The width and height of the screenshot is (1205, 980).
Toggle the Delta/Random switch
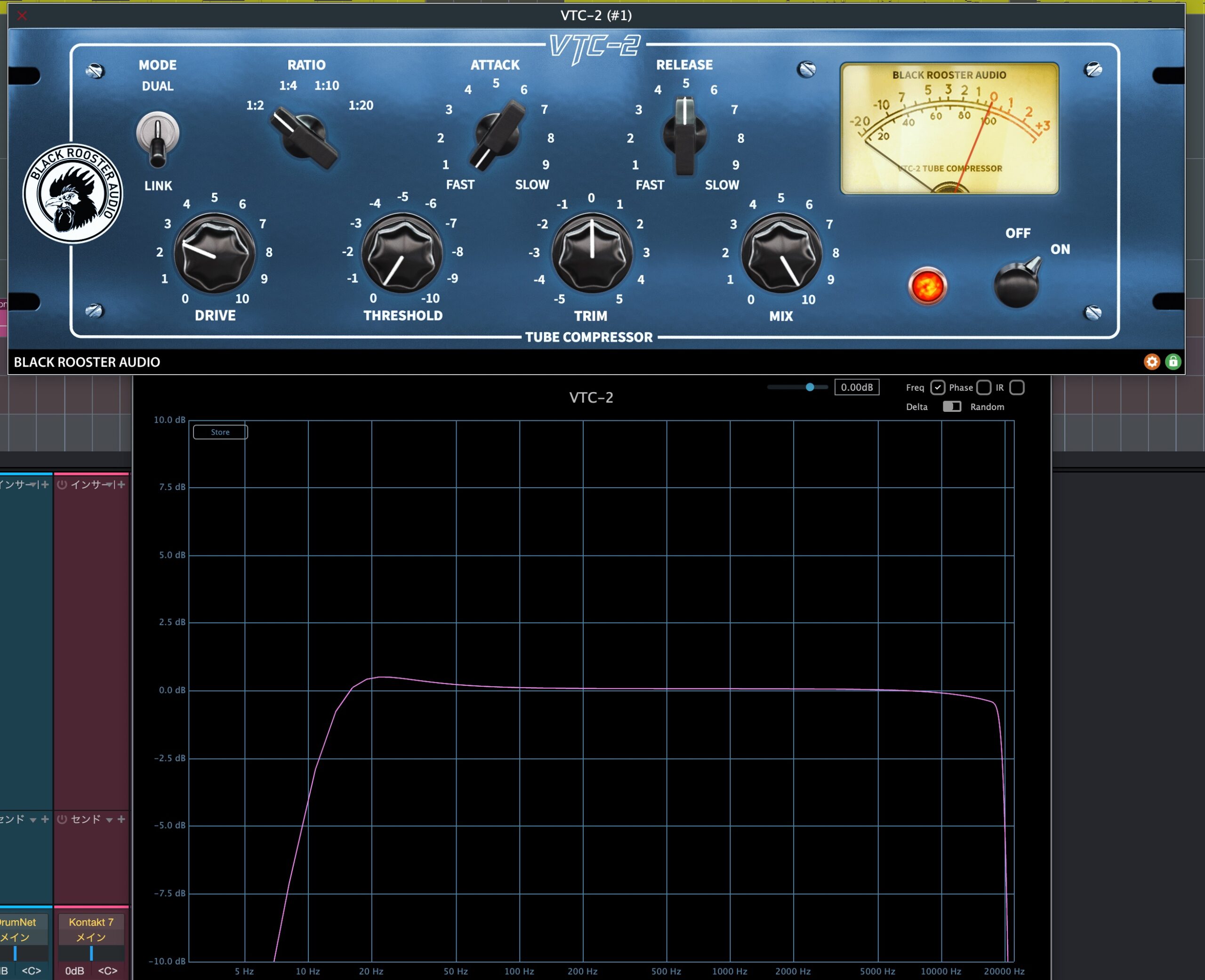(952, 407)
